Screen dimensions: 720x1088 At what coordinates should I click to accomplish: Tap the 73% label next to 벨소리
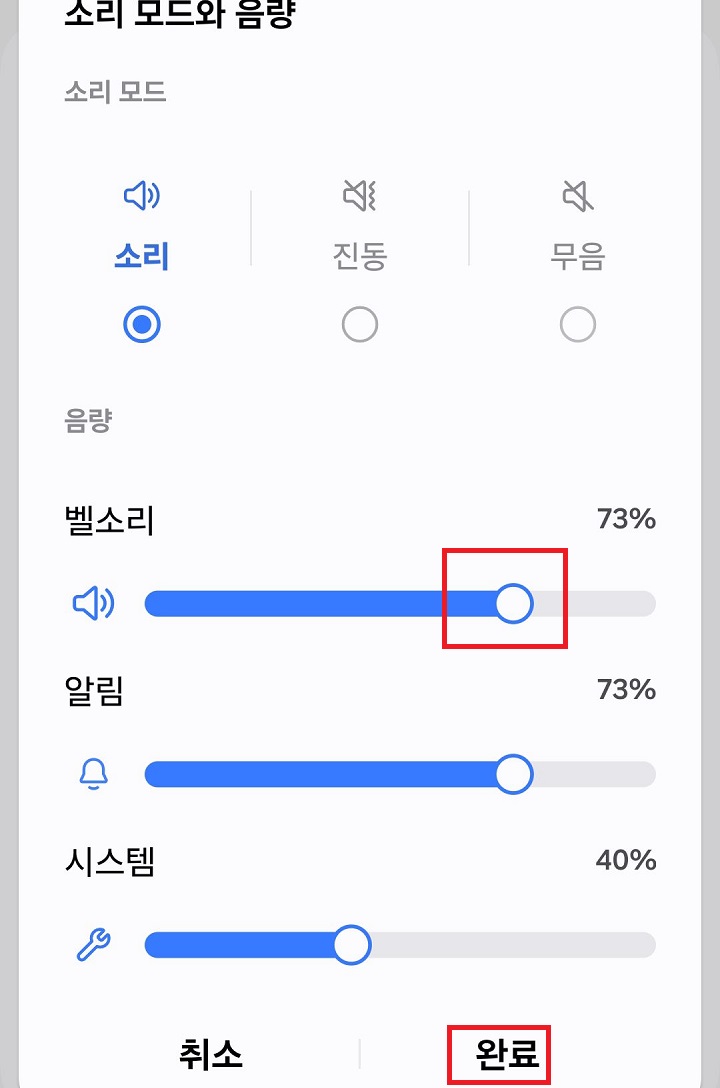630,519
